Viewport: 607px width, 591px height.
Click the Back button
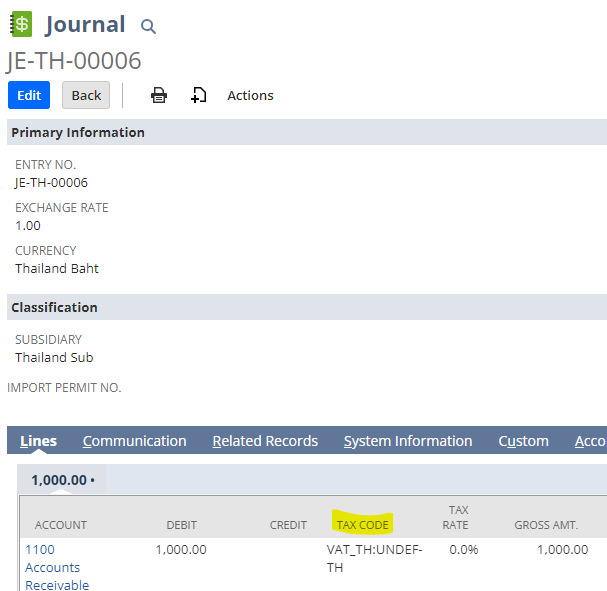click(86, 95)
